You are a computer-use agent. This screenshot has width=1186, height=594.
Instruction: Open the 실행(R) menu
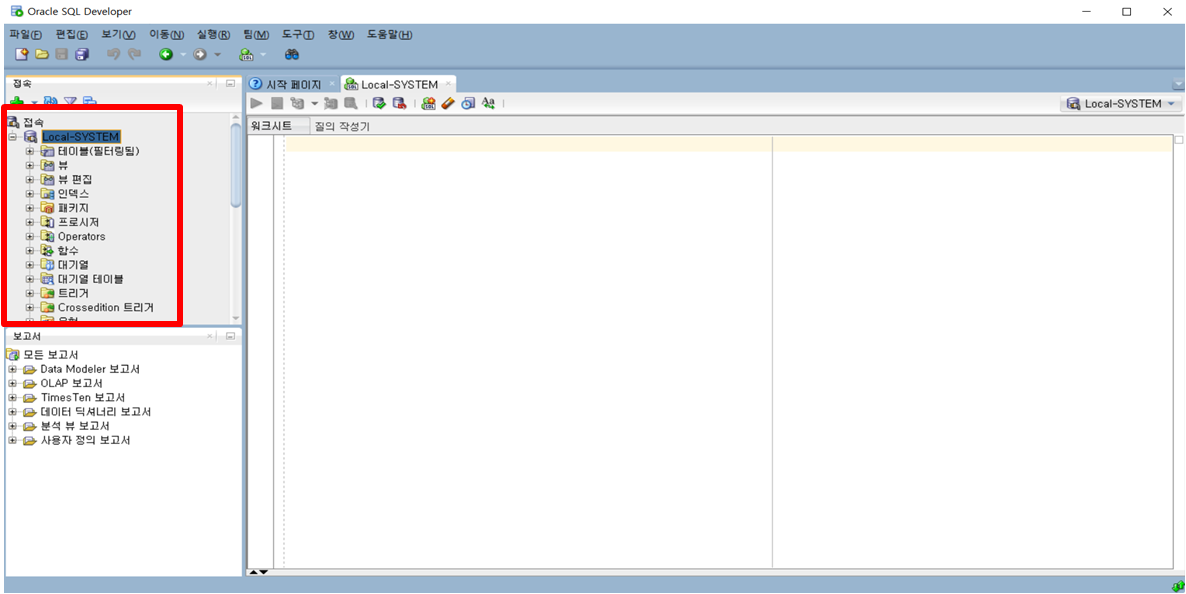point(213,35)
